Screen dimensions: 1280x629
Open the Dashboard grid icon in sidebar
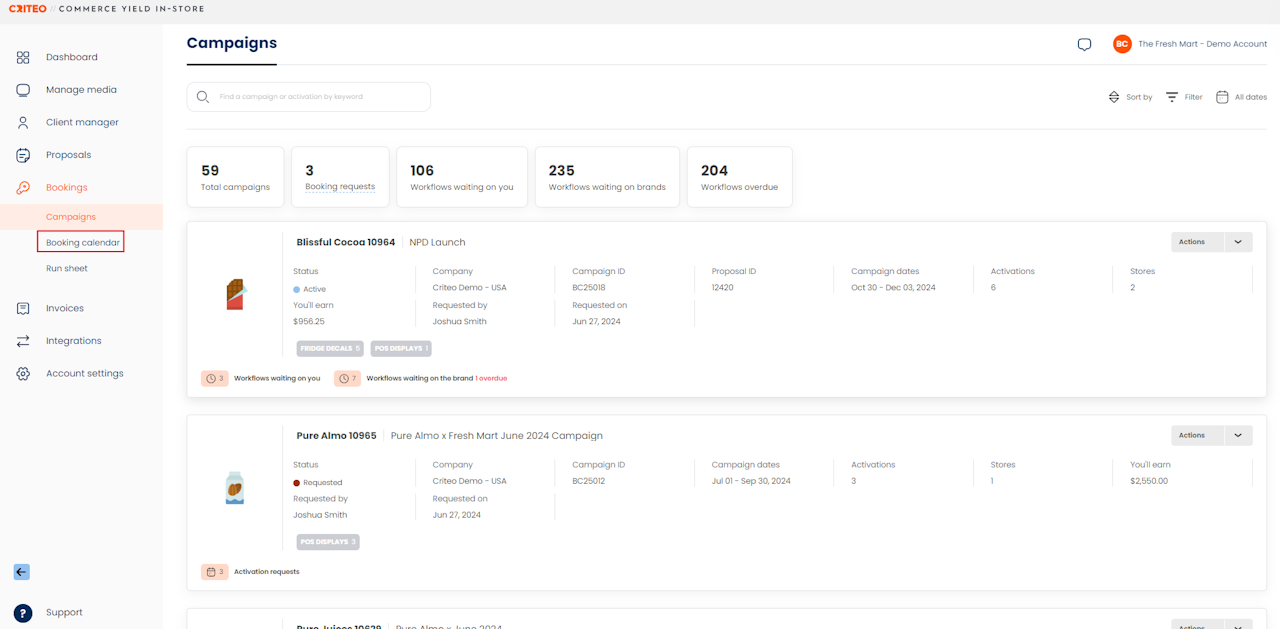pyautogui.click(x=23, y=57)
